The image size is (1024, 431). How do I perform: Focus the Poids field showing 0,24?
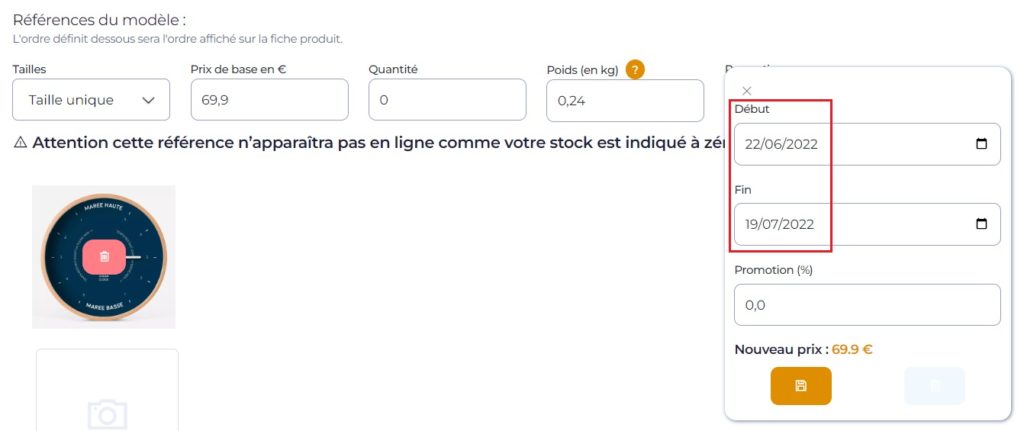point(625,101)
